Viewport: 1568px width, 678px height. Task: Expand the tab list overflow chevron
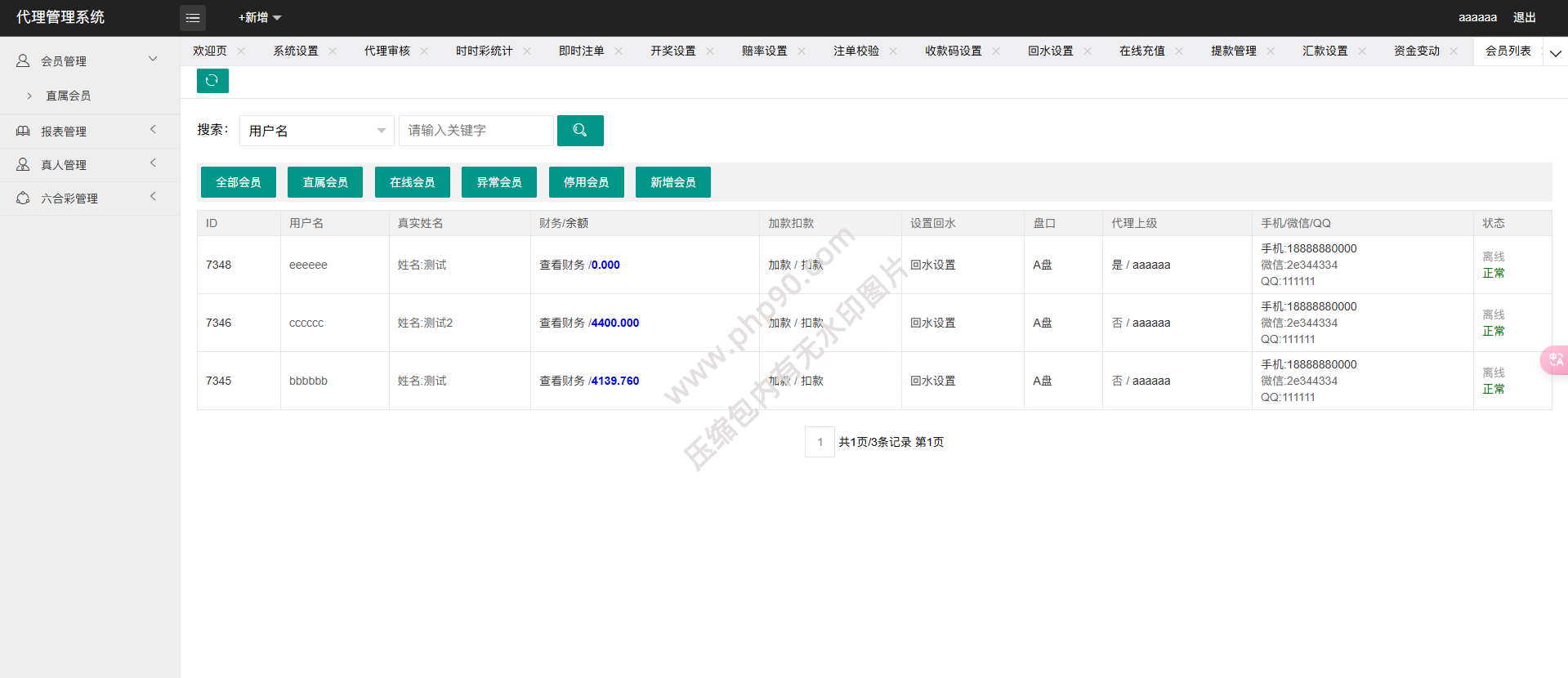pyautogui.click(x=1555, y=53)
